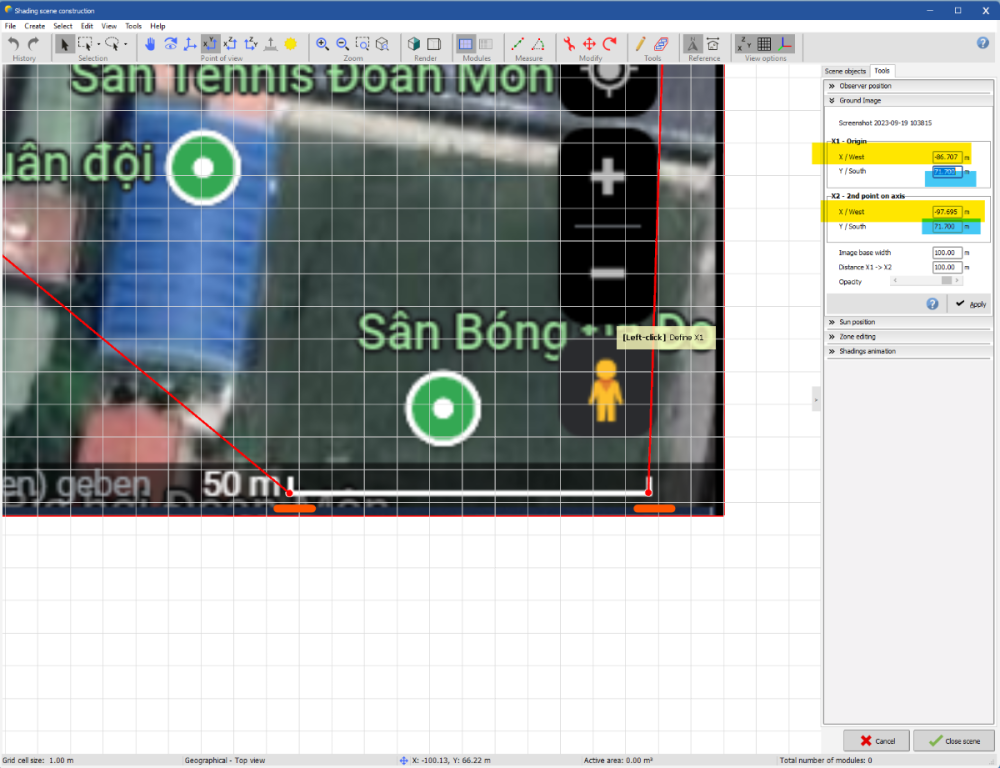
Task: Click the red rotate arrow icon
Action: (x=609, y=44)
